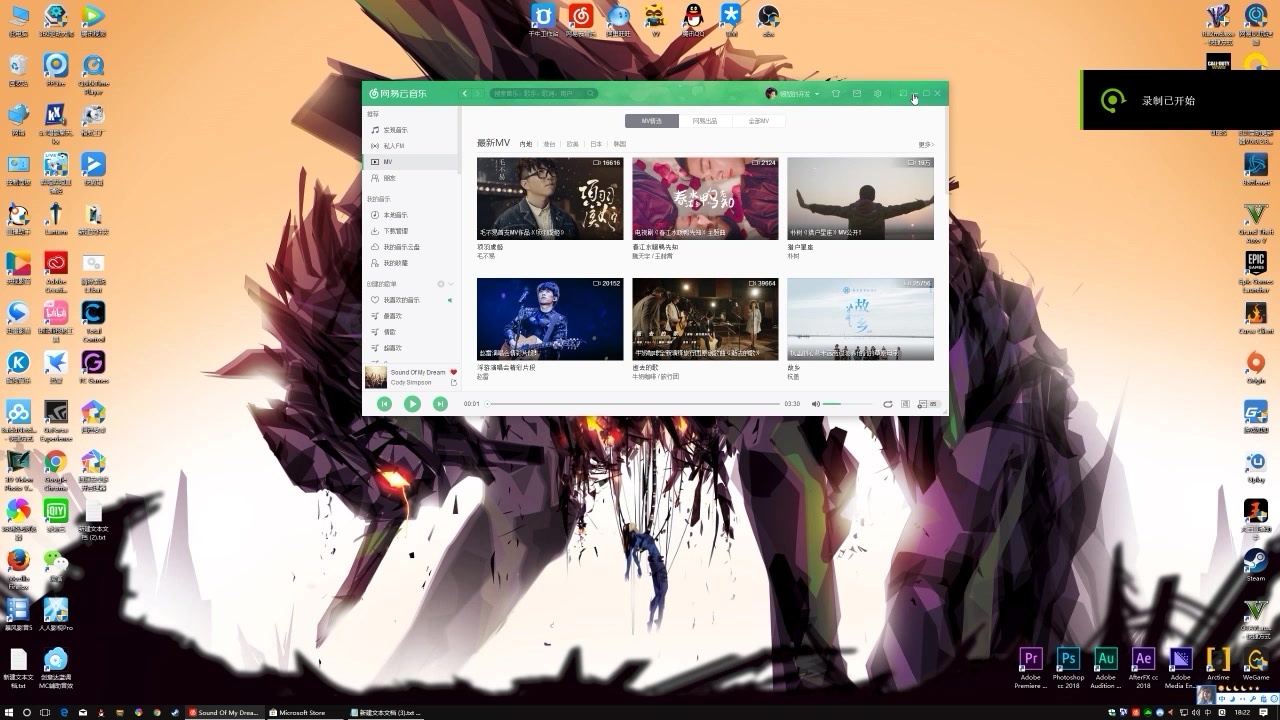This screenshot has height=720, width=1280.
Task: Open the settings gear in NetEase Music
Action: pyautogui.click(x=878, y=93)
